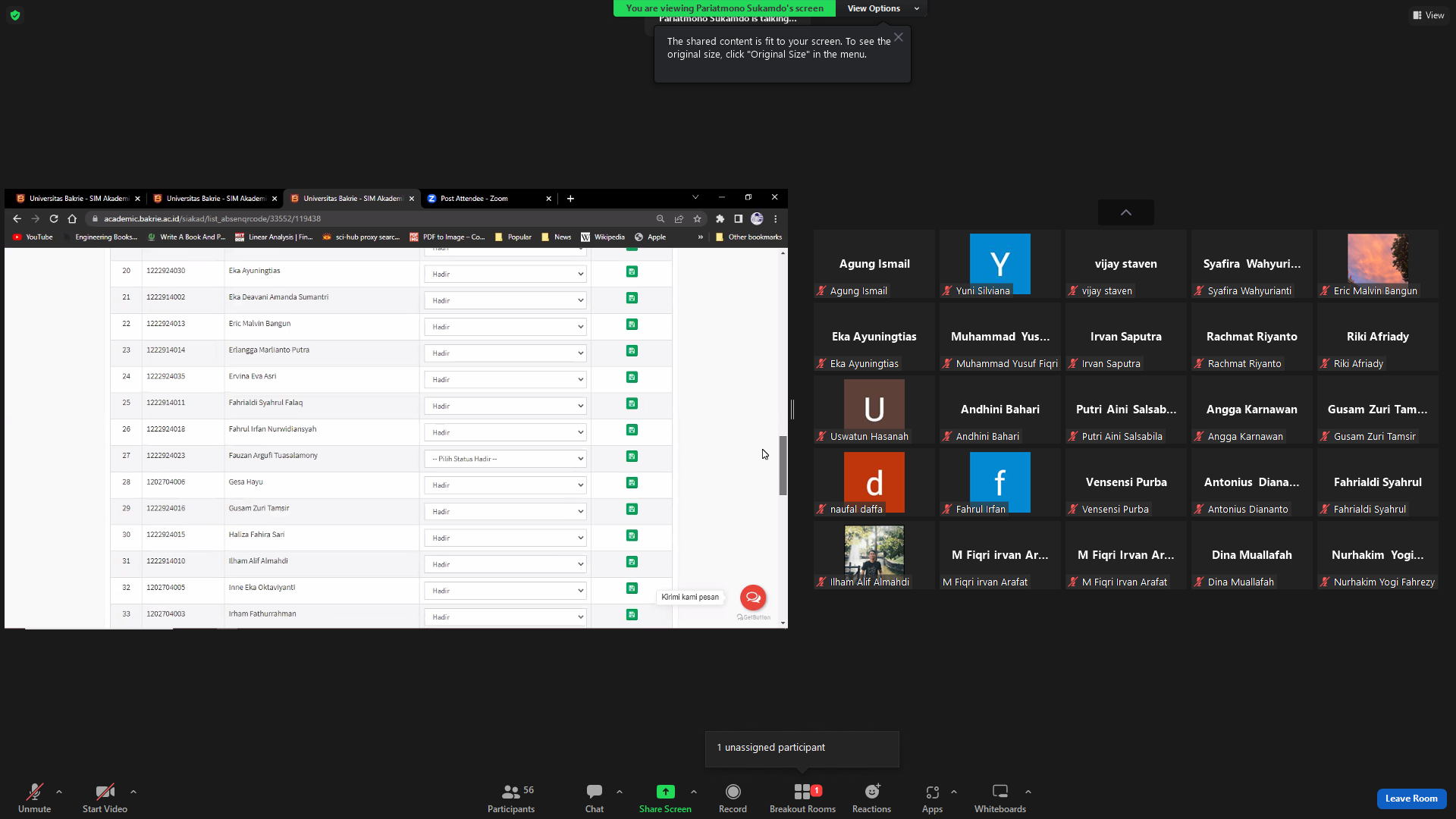Click the save icon for Gesa Hayu row
The image size is (1456, 819).
[x=632, y=483]
